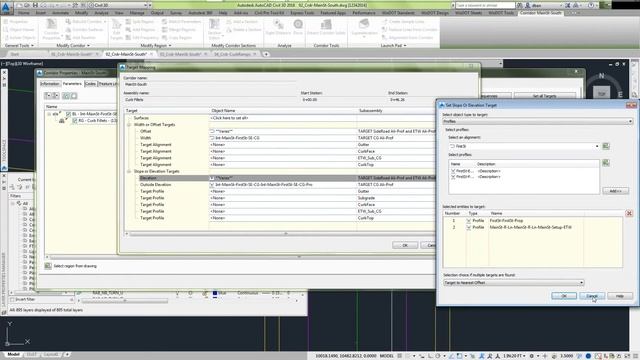Screen dimensions: 640x360
Task: Click the new drawing tab plus icon
Action: click(x=266, y=54)
